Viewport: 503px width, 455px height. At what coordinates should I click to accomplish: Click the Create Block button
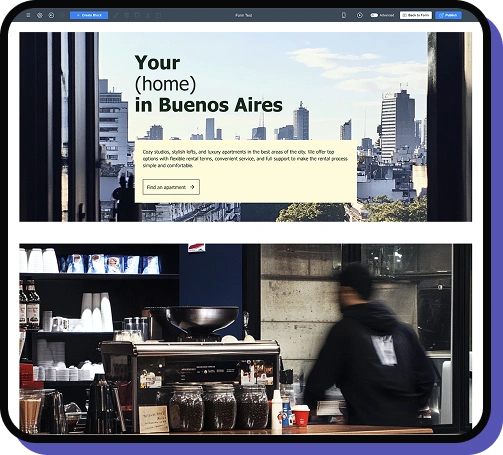coord(89,15)
